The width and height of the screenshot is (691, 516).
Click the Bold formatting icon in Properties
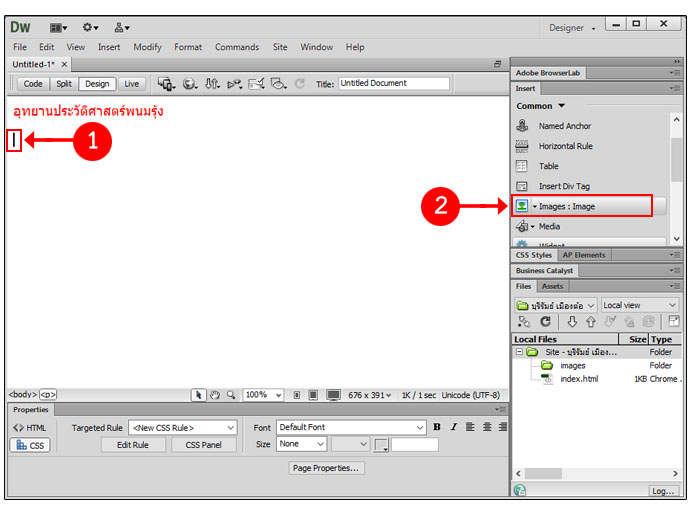(437, 427)
